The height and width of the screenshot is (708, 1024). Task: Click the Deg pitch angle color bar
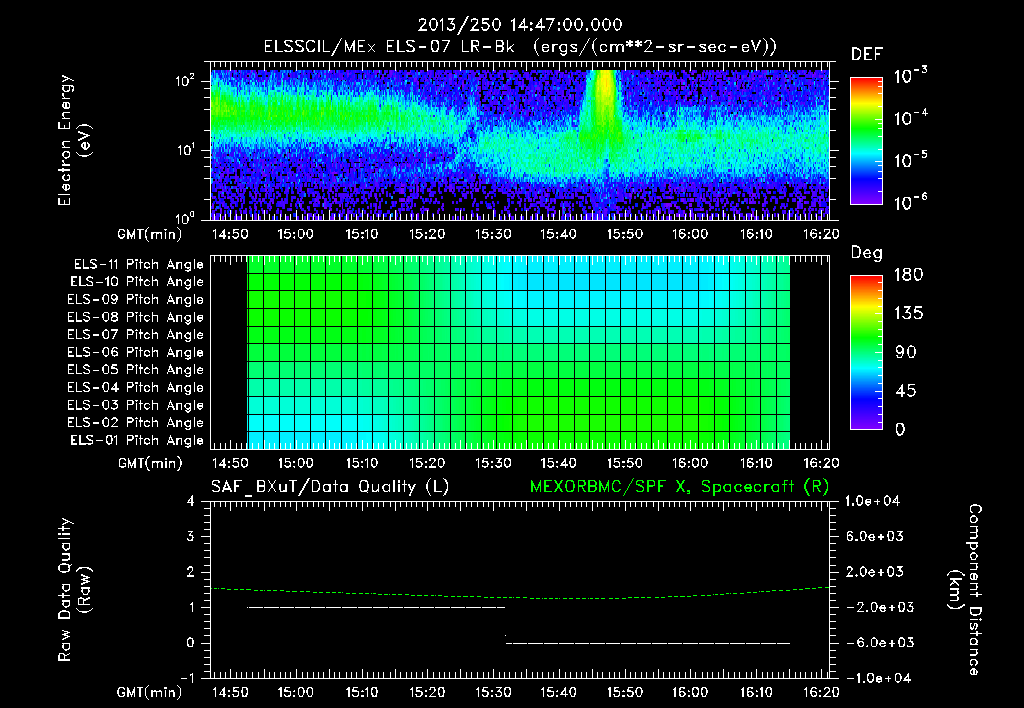(x=866, y=353)
